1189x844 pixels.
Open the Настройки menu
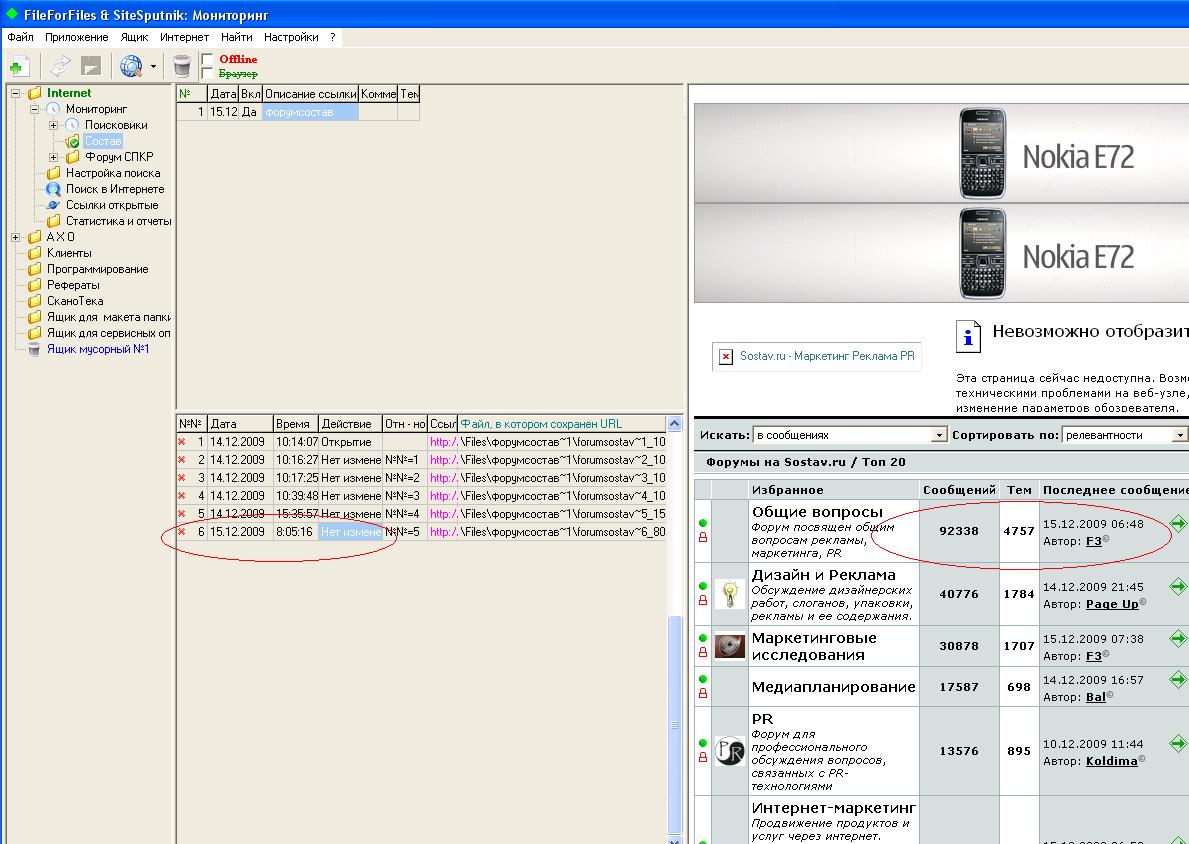pyautogui.click(x=291, y=37)
